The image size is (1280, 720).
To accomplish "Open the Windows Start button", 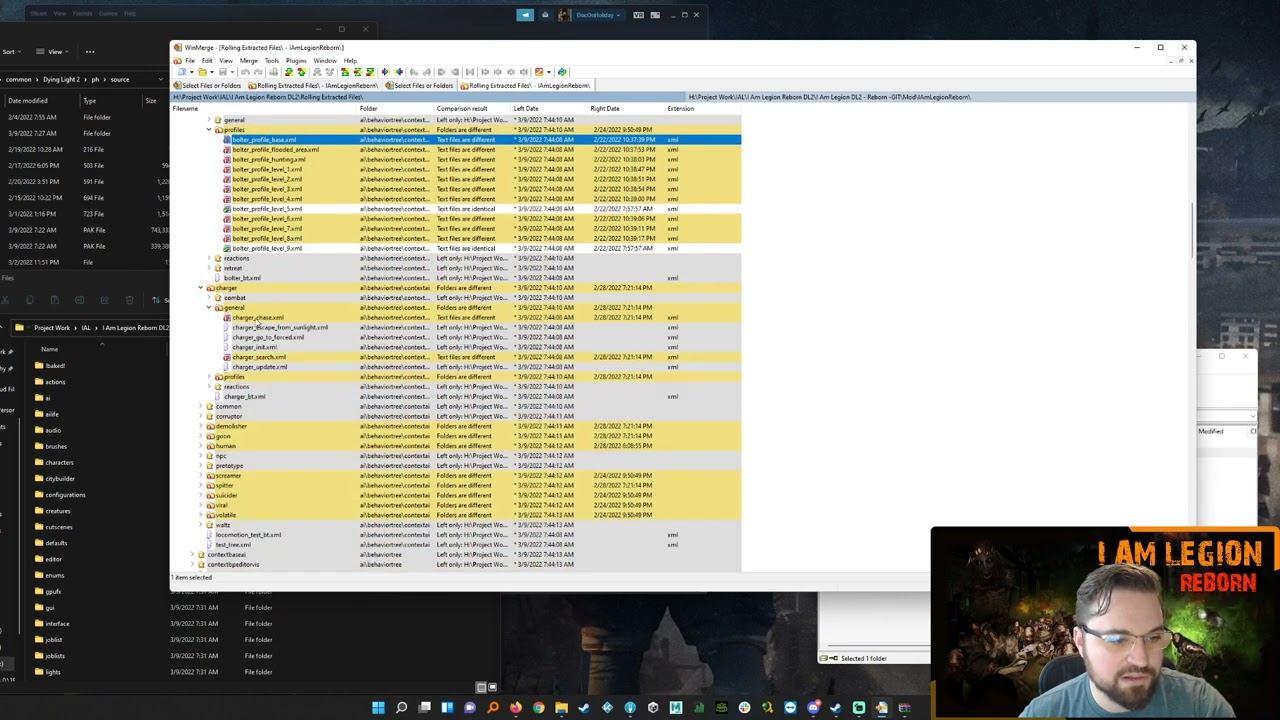I will point(378,708).
